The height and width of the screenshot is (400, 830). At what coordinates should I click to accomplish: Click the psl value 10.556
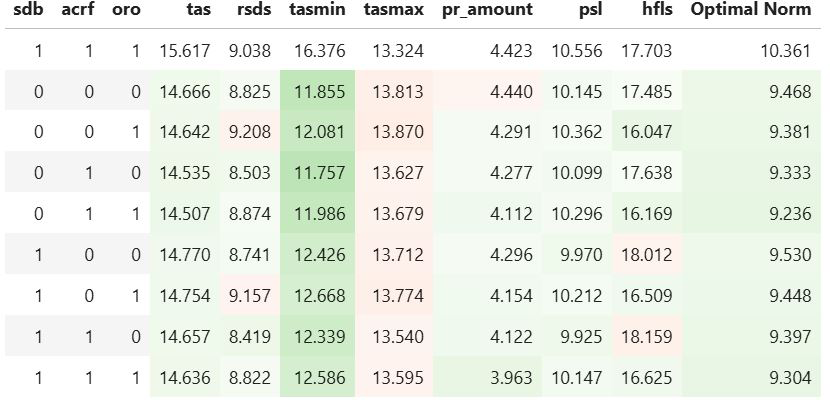575,51
